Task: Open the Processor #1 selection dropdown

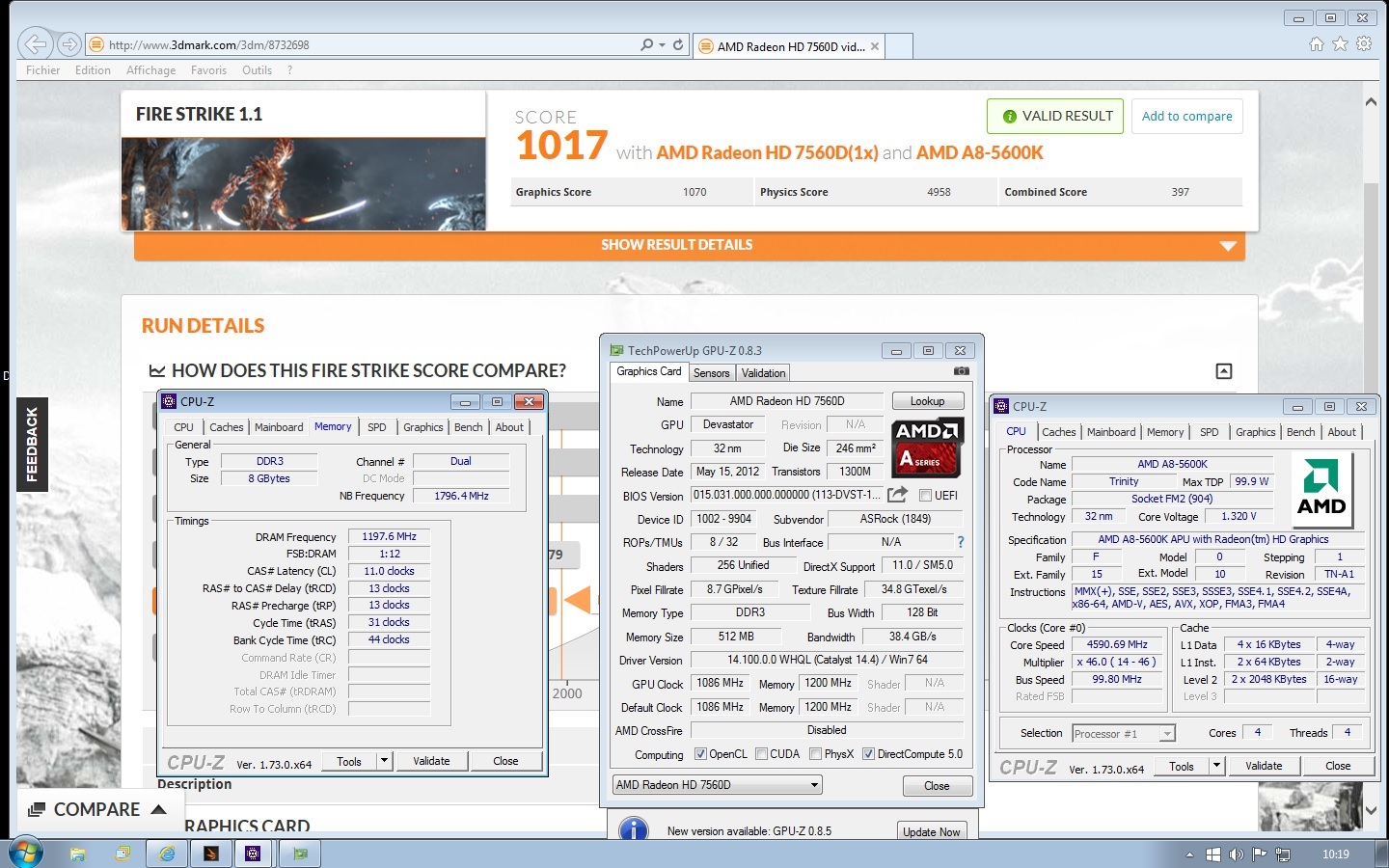Action: (x=1124, y=734)
